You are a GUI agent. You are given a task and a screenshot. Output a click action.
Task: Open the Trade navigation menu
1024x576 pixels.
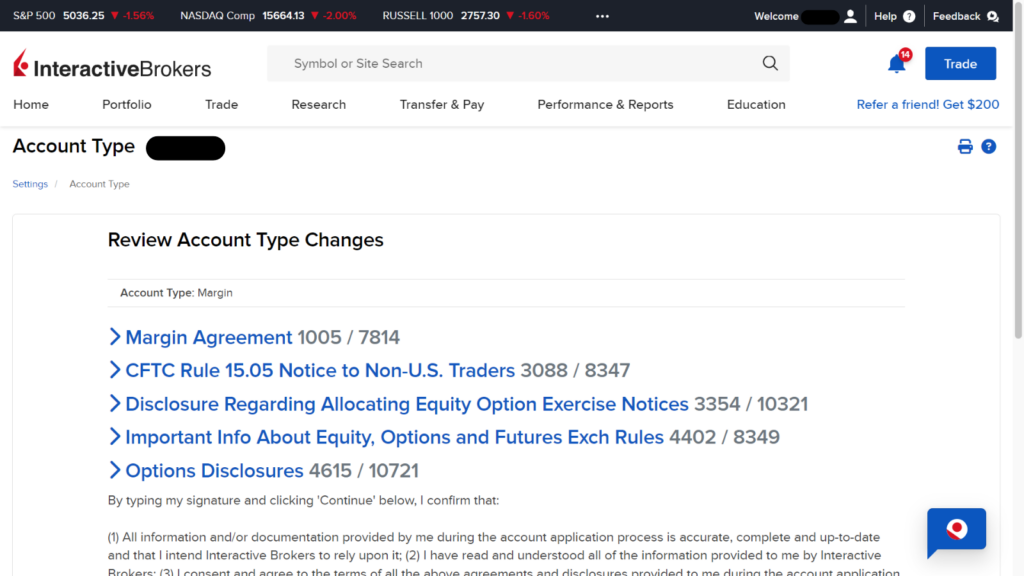pos(221,104)
